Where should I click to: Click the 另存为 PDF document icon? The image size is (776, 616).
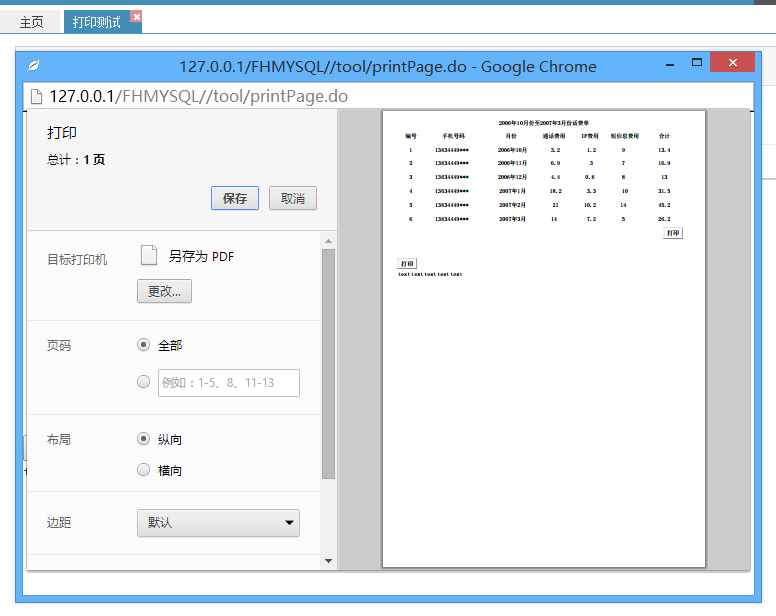point(148,255)
